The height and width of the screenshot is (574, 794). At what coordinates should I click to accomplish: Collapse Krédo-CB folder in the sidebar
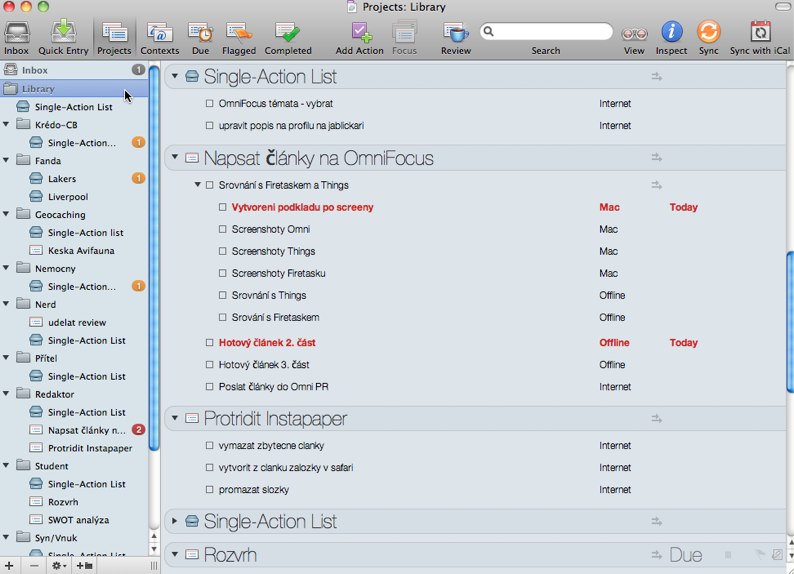[6, 124]
